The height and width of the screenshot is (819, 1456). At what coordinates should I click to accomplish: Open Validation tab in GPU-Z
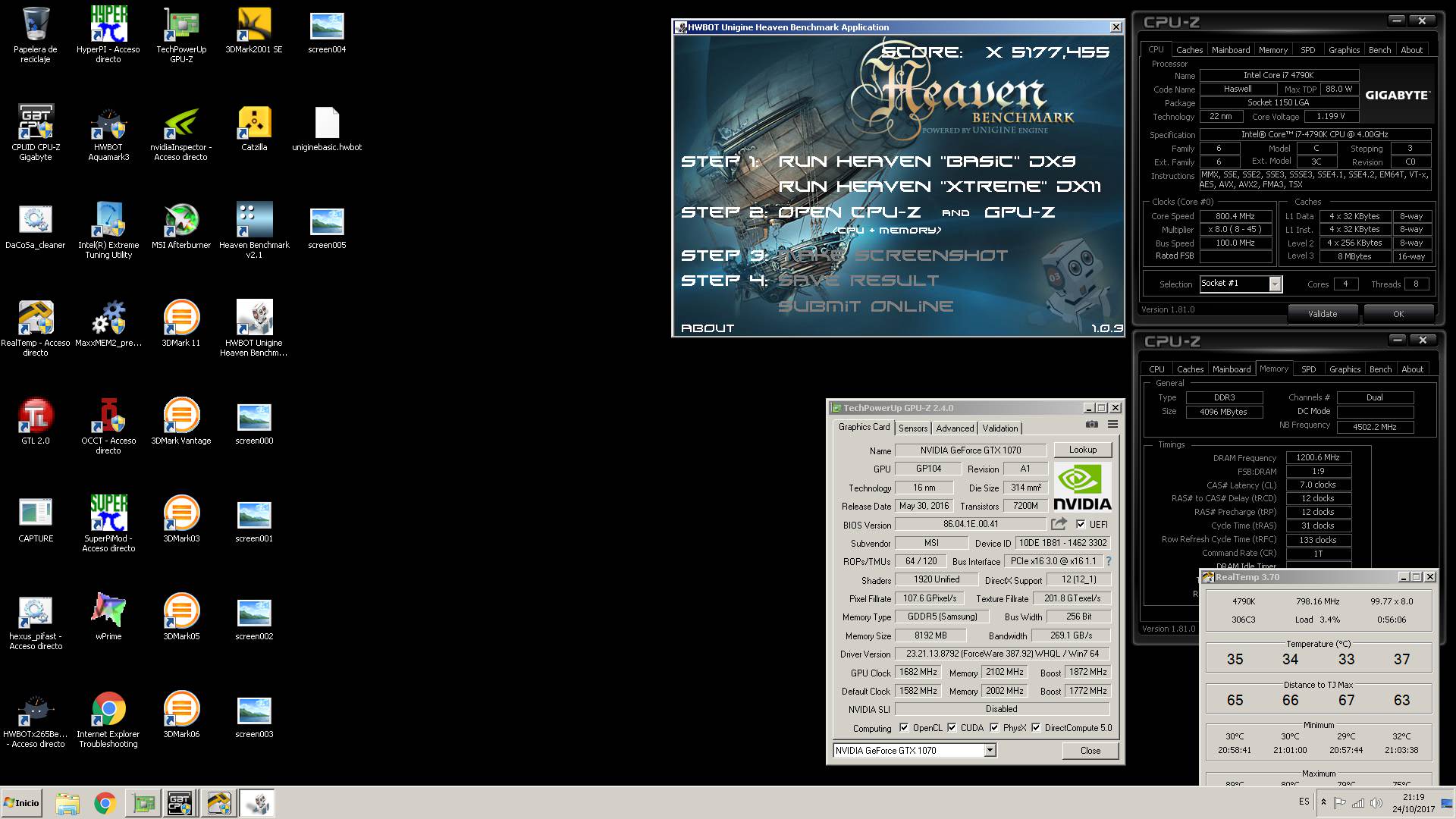[x=1000, y=428]
